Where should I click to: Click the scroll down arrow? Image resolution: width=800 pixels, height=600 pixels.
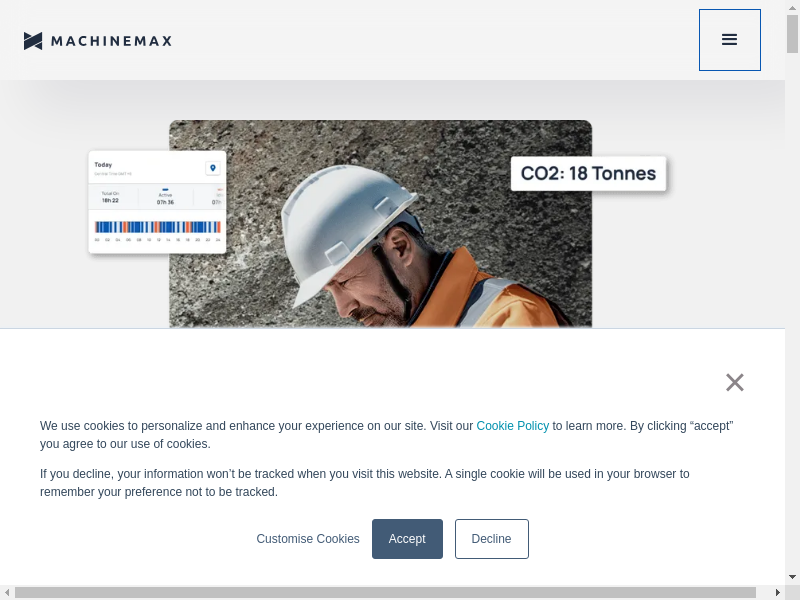pos(793,577)
